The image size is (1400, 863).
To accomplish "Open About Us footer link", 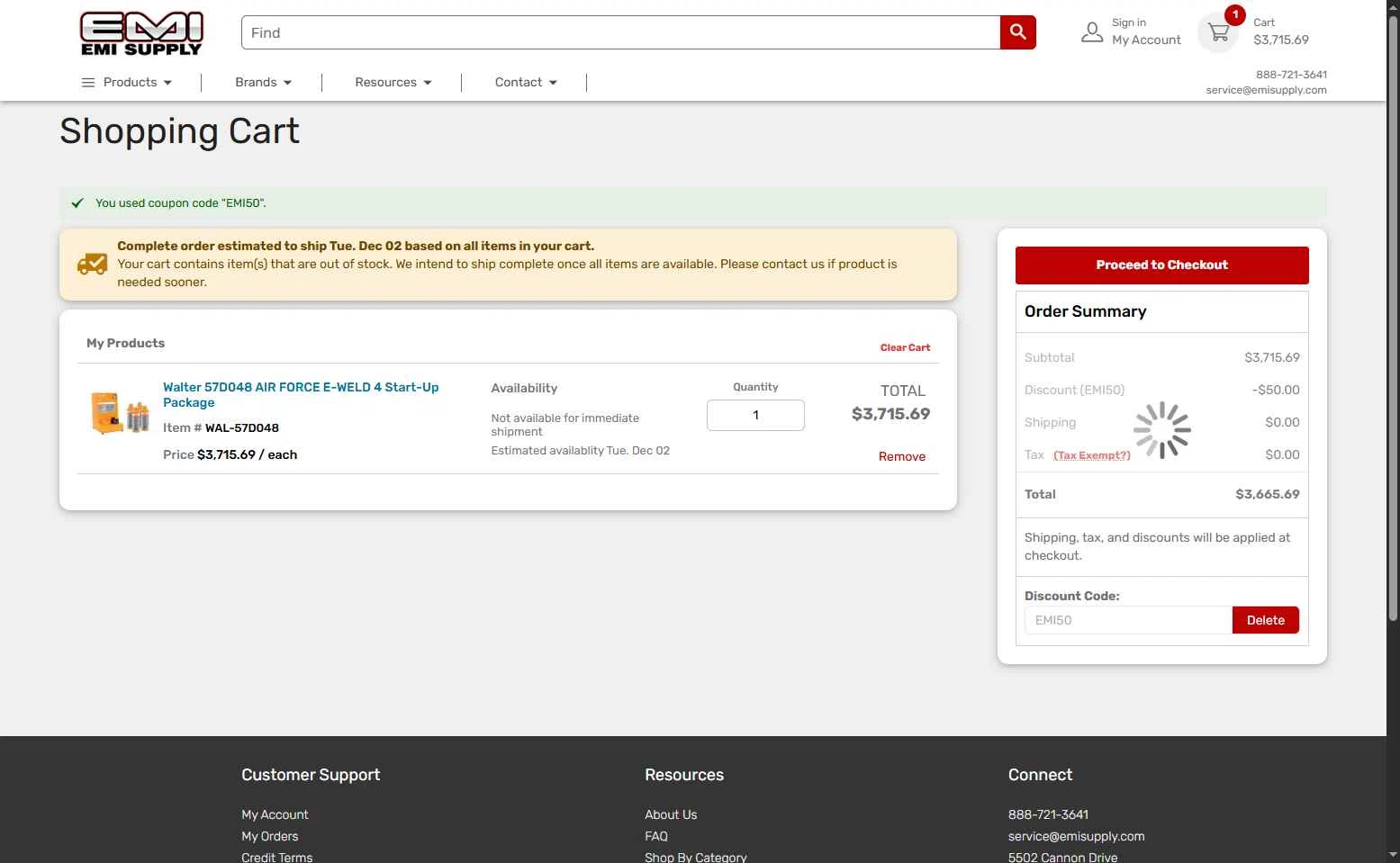I will (671, 814).
